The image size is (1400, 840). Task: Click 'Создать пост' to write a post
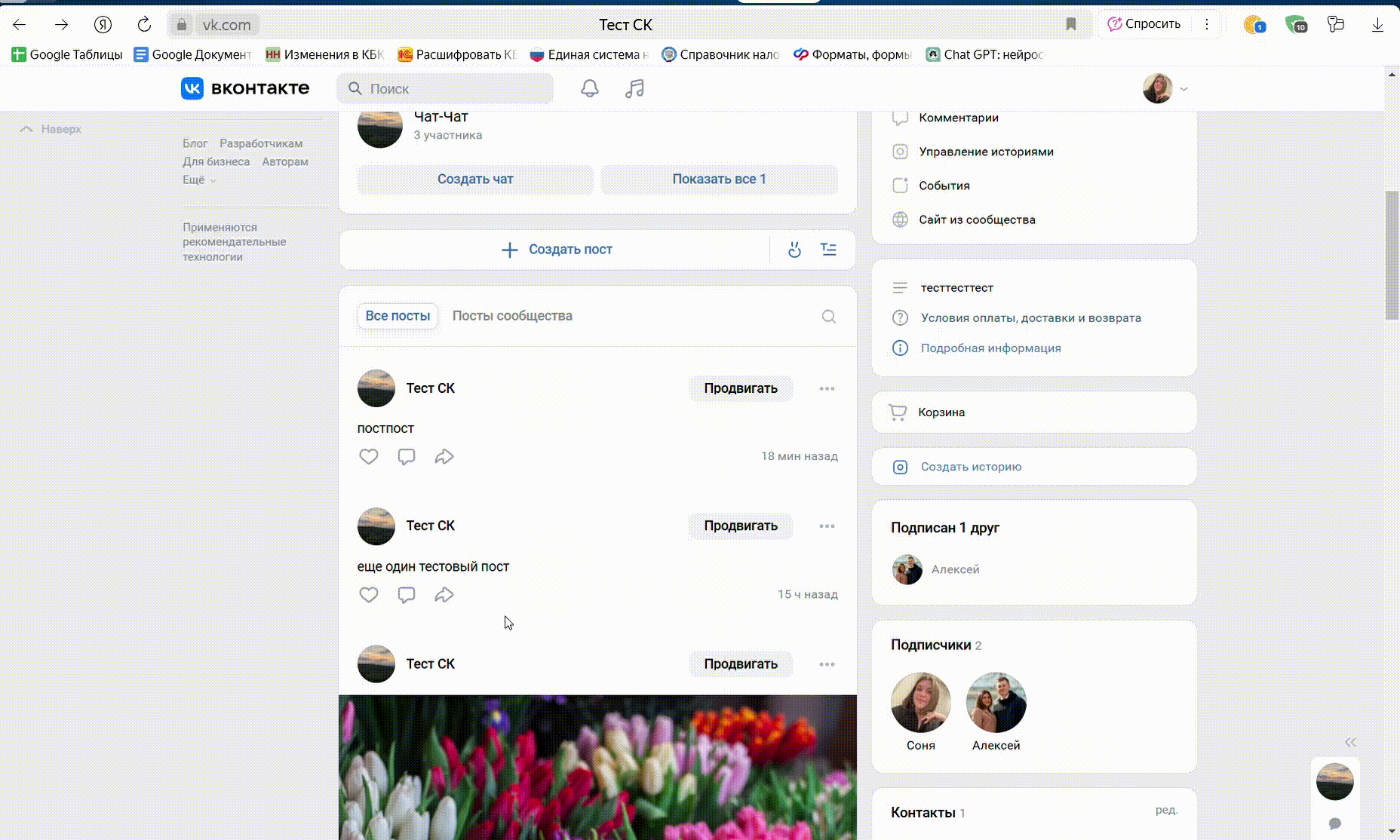coord(557,250)
